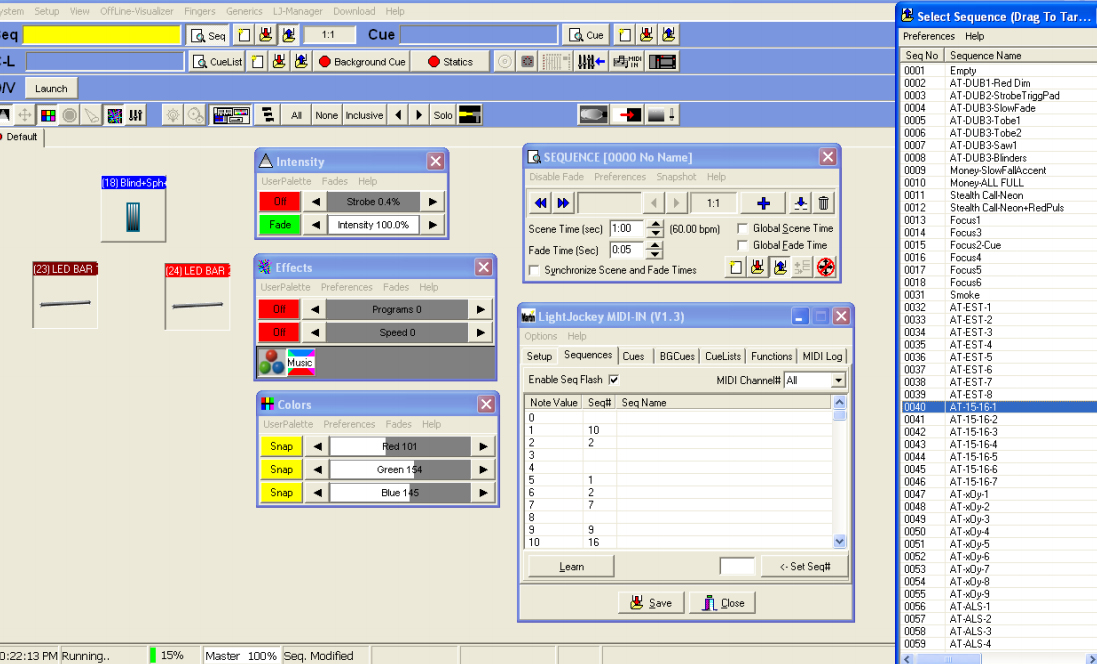Viewport: 1097px width, 664px height.
Task: Click the blue plus add scene icon
Action: pos(763,203)
